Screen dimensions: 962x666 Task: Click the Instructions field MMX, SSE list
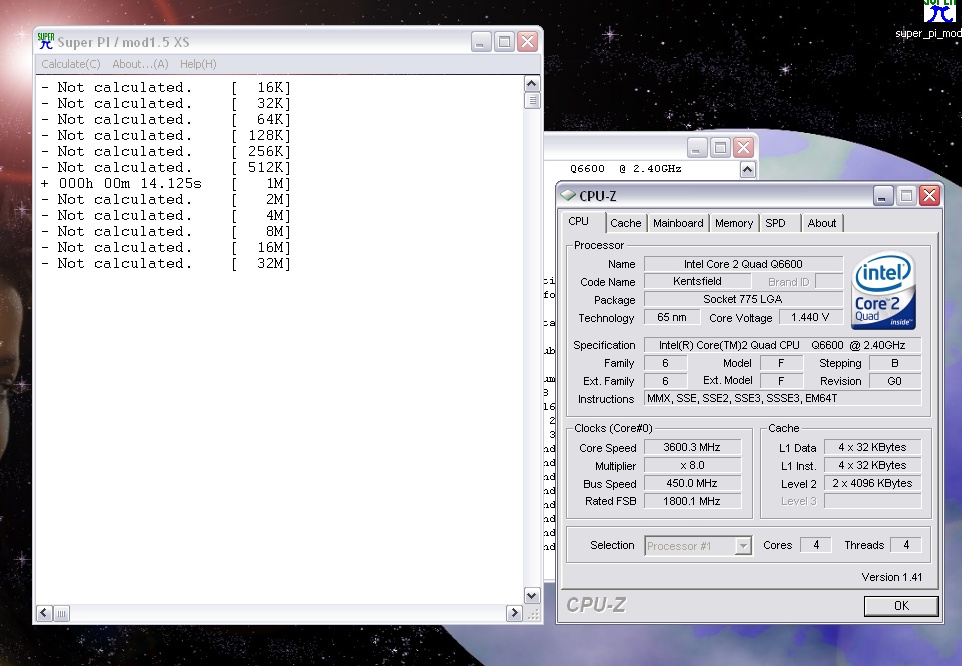tap(782, 399)
